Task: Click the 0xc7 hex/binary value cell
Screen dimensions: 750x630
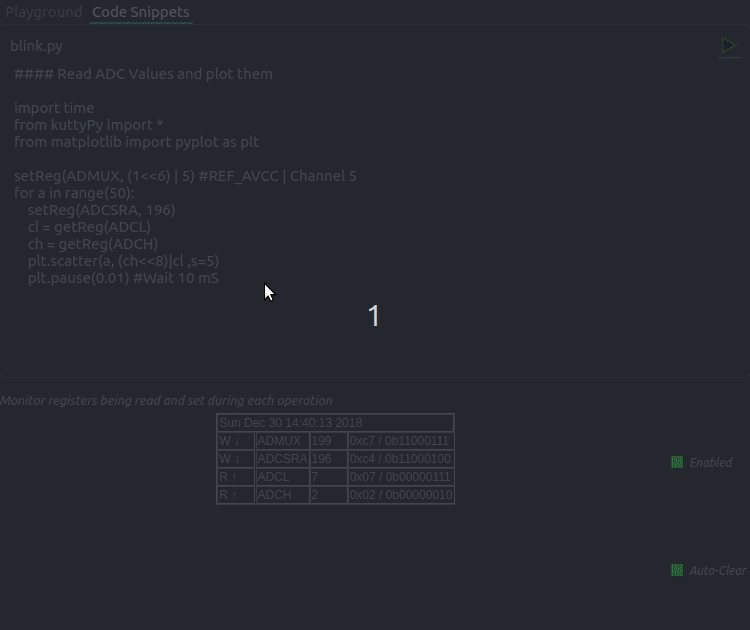Action: point(399,441)
